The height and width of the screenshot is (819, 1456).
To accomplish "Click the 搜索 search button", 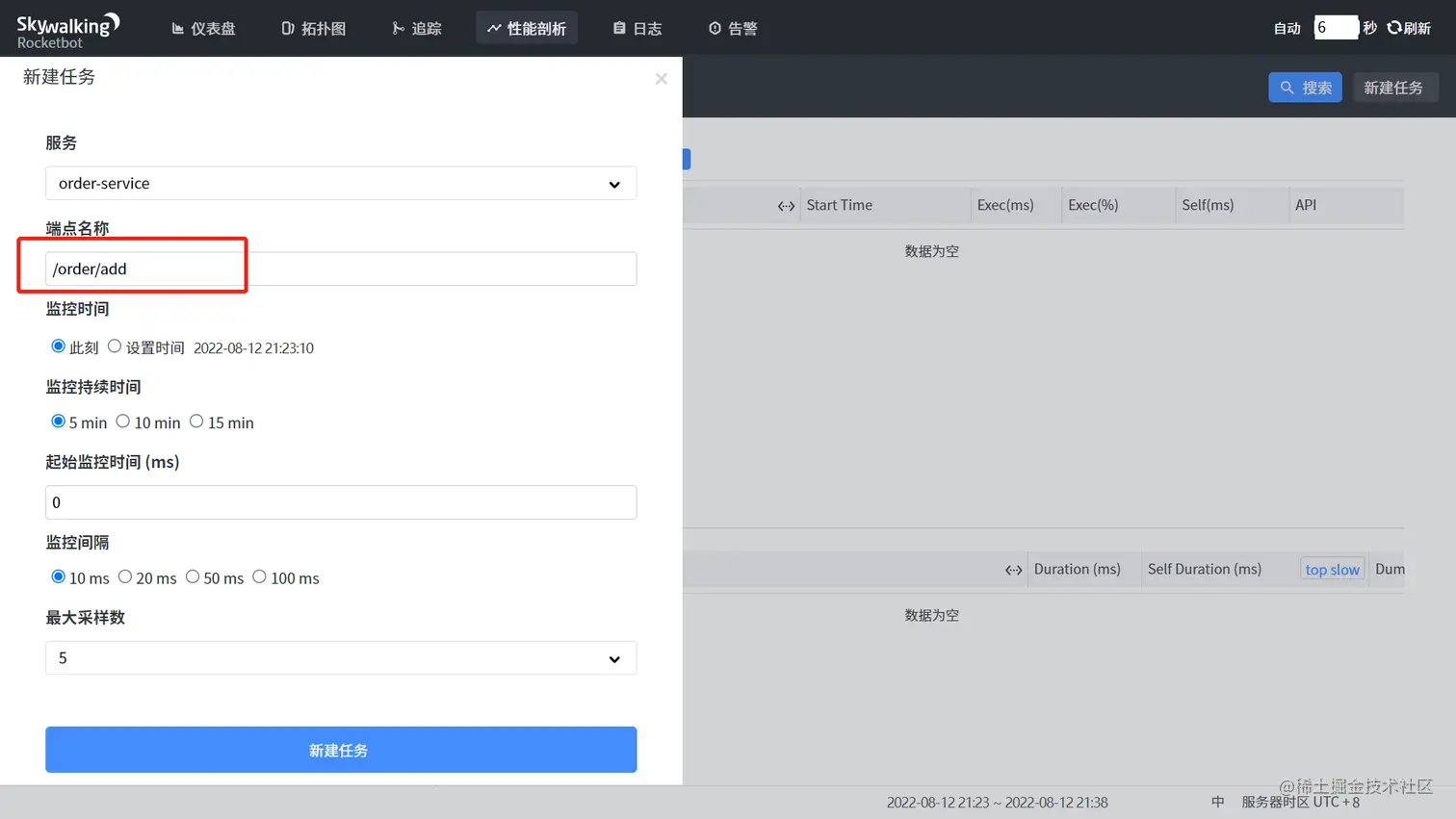I will click(1305, 88).
